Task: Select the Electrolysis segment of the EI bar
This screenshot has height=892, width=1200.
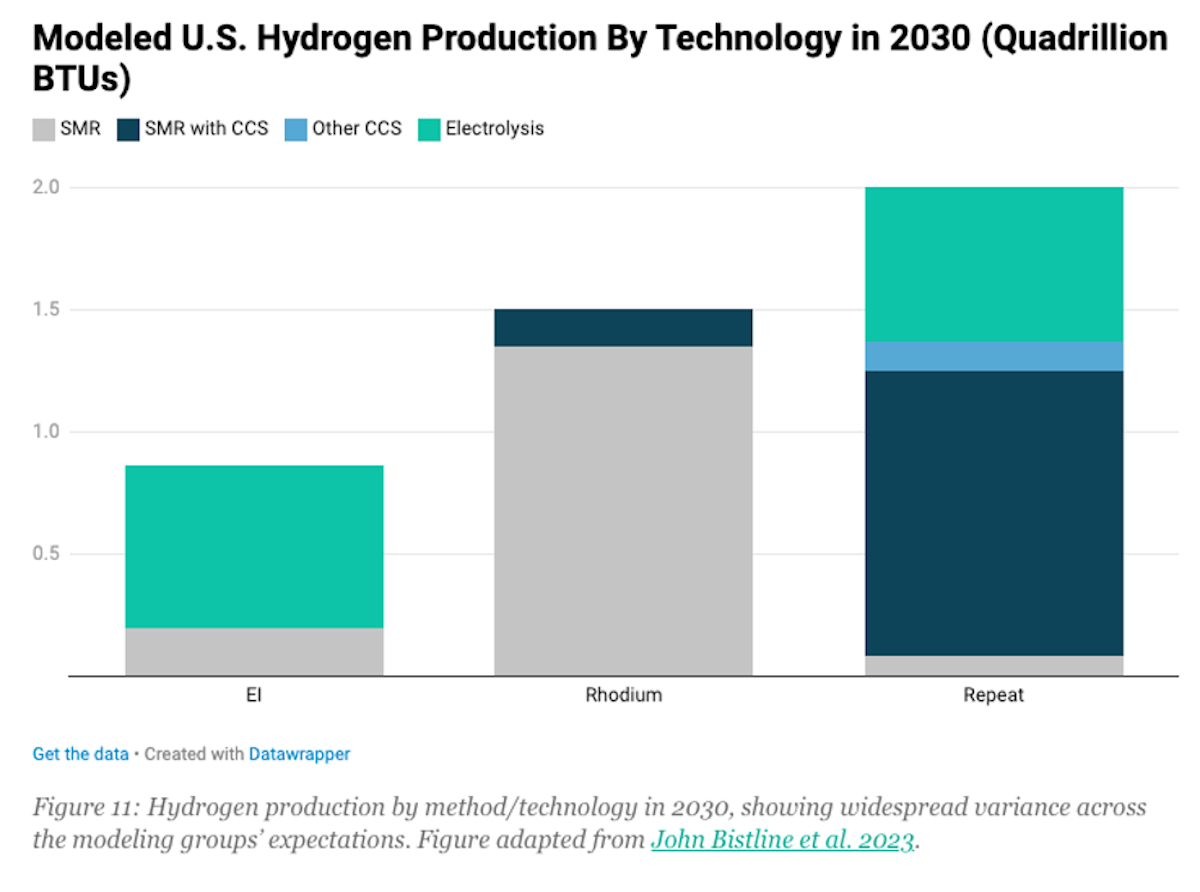Action: coord(254,546)
